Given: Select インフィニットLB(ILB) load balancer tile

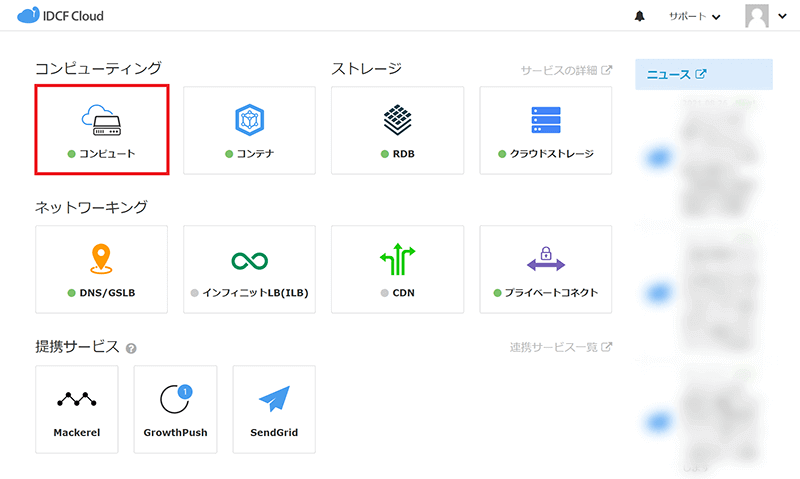Looking at the screenshot, I should click(x=249, y=269).
